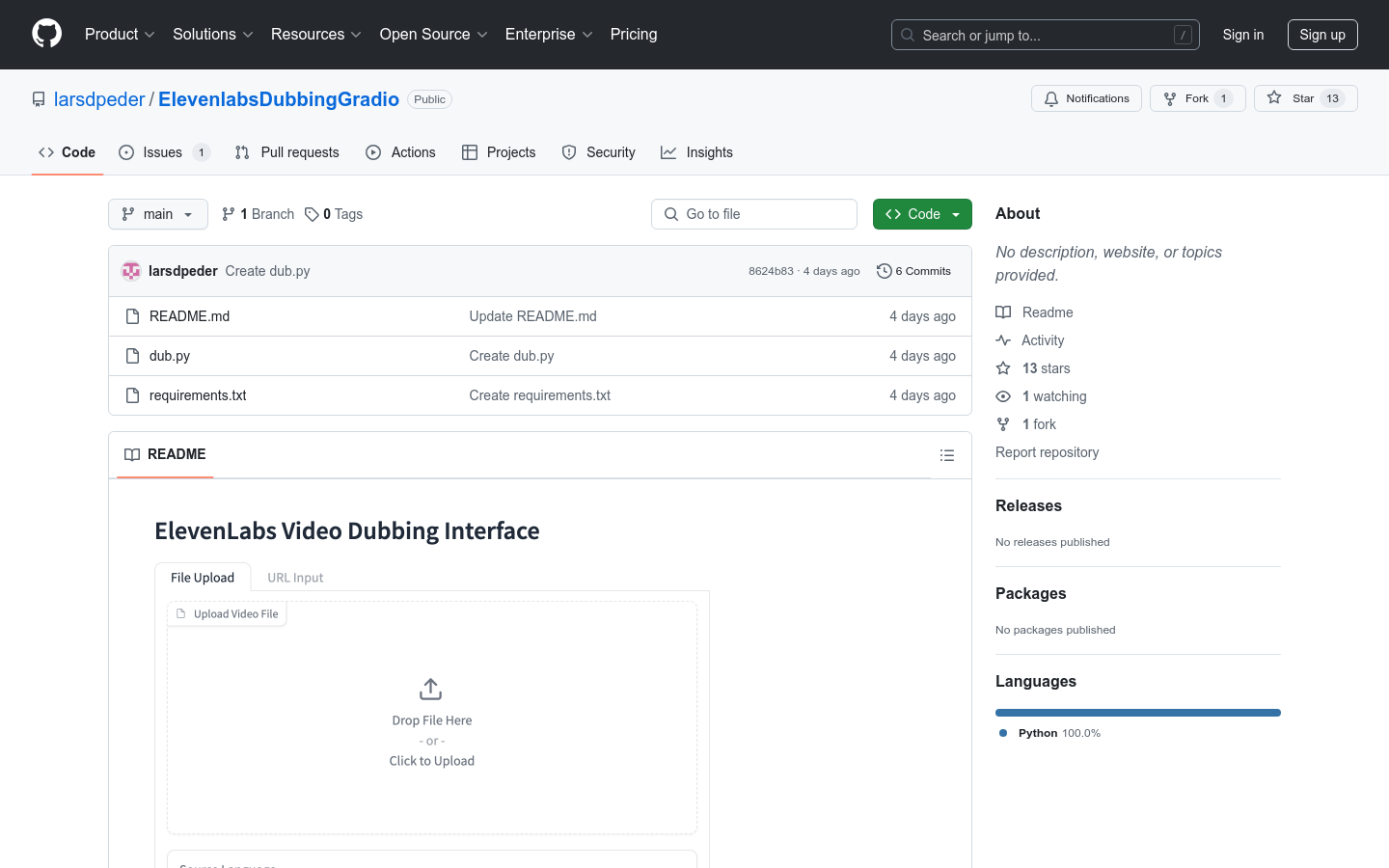Open the Packages heading link
The height and width of the screenshot is (868, 1389).
(x=1030, y=593)
